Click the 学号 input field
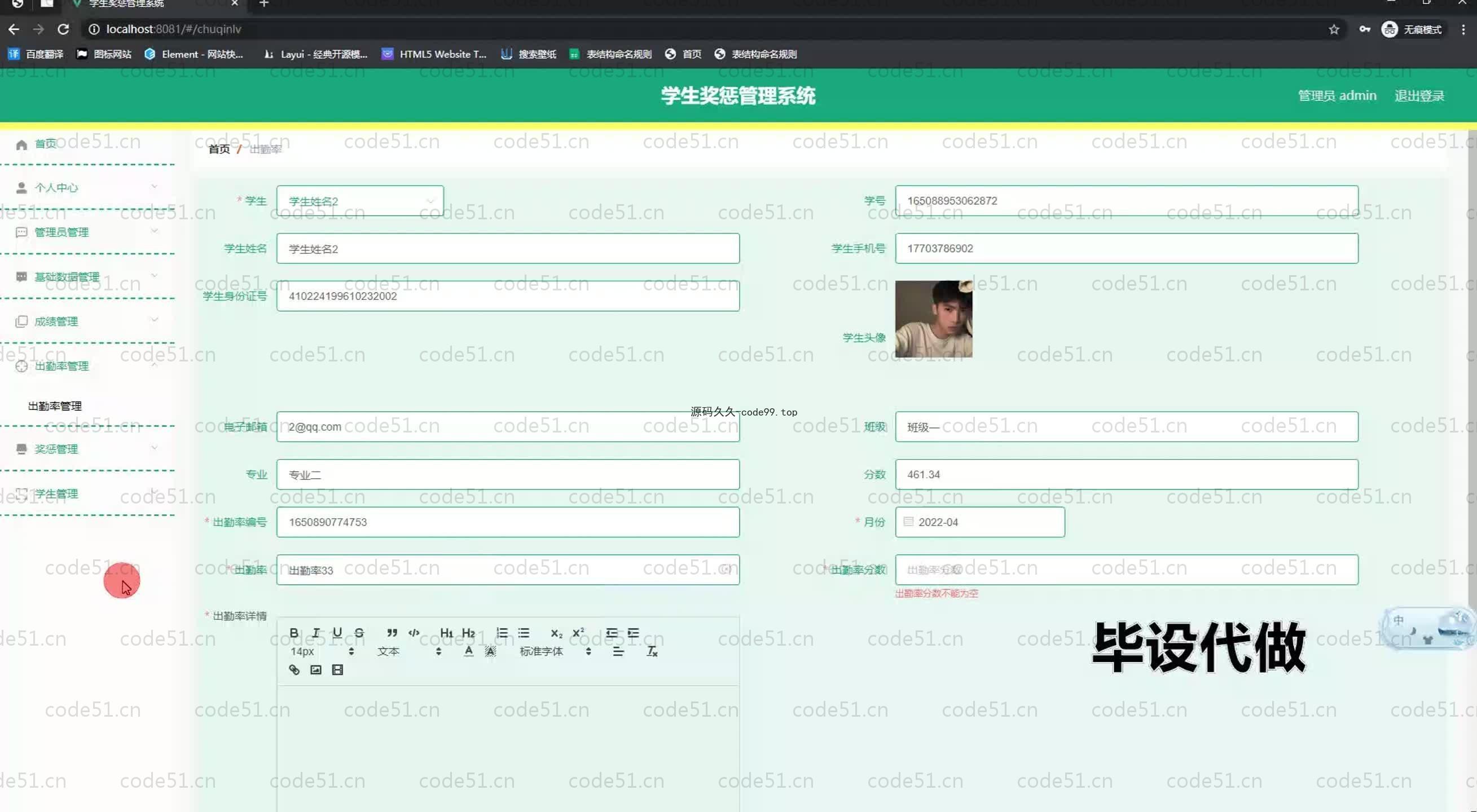Image resolution: width=1477 pixels, height=812 pixels. click(1127, 201)
